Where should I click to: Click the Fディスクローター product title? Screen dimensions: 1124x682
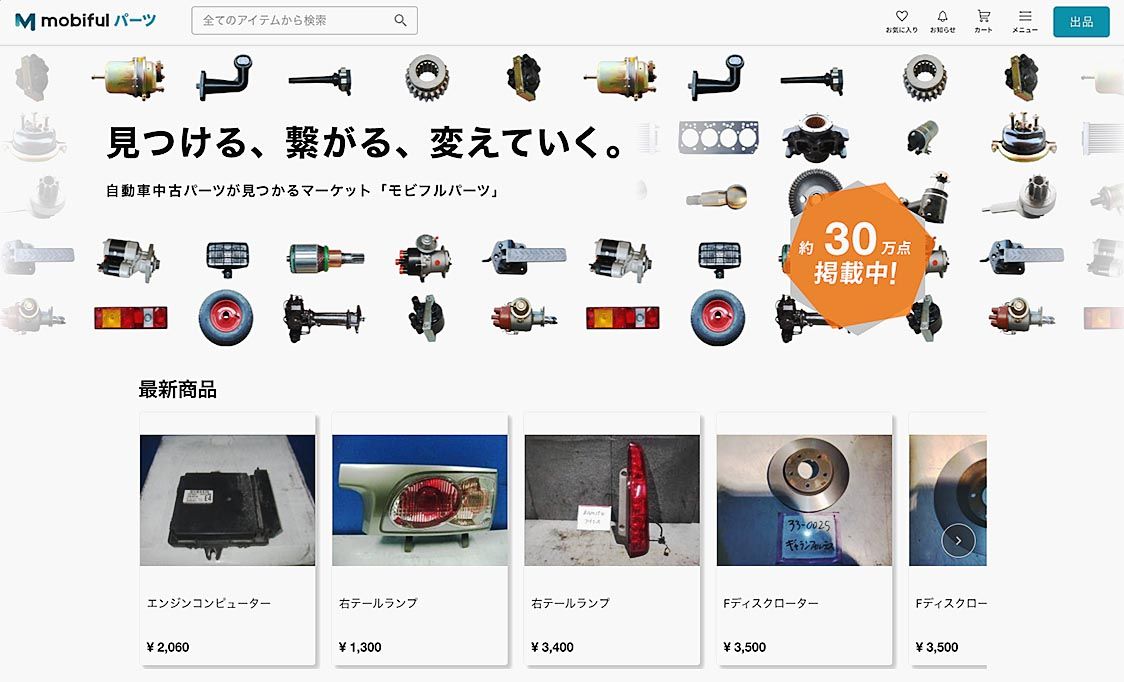coord(771,603)
